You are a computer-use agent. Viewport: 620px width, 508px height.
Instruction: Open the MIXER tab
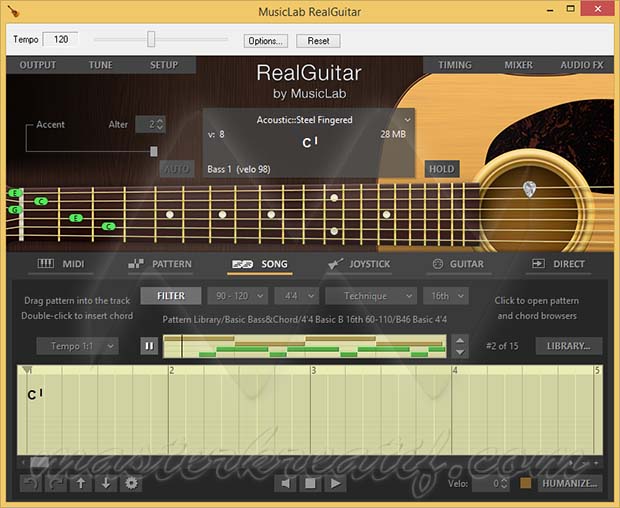[x=518, y=65]
